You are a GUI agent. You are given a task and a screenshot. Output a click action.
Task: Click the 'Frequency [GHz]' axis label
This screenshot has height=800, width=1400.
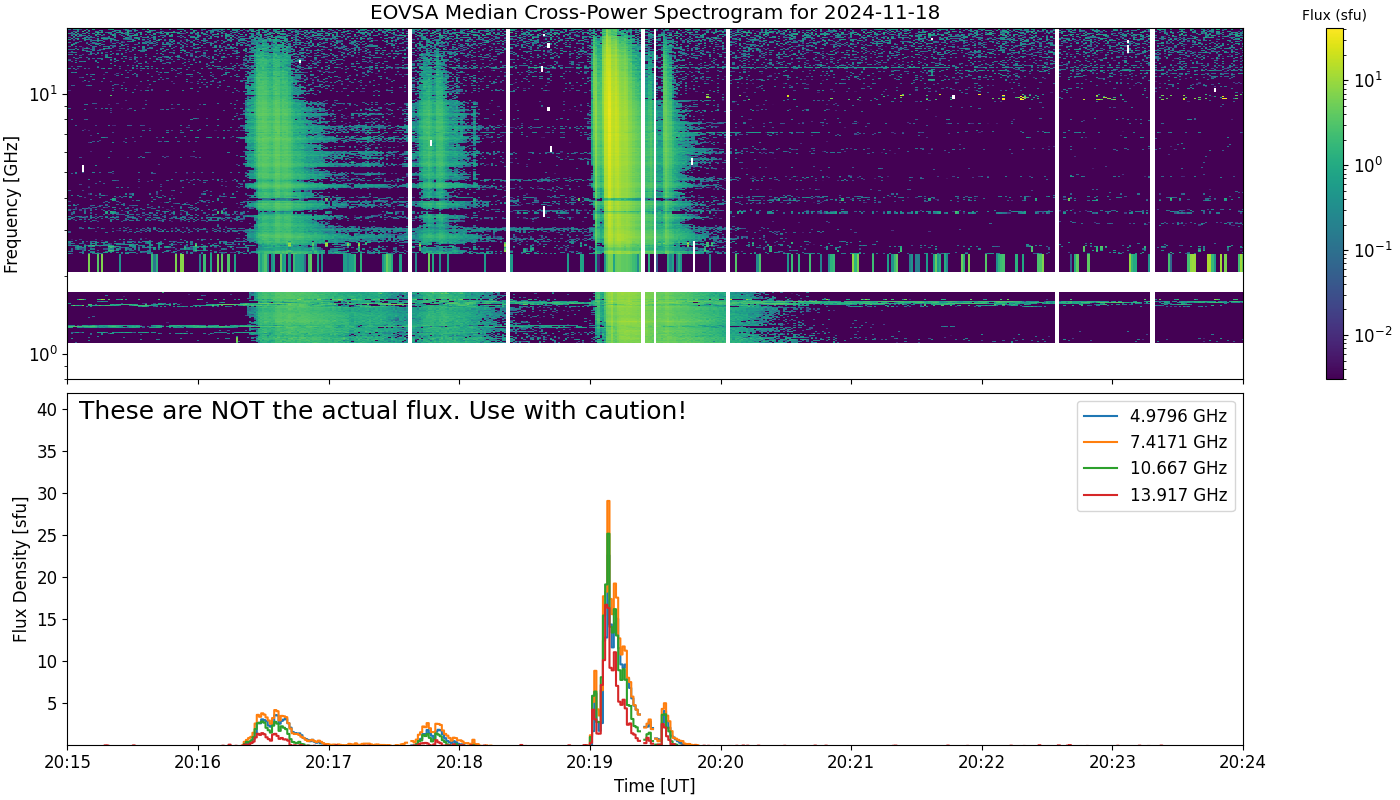point(12,203)
